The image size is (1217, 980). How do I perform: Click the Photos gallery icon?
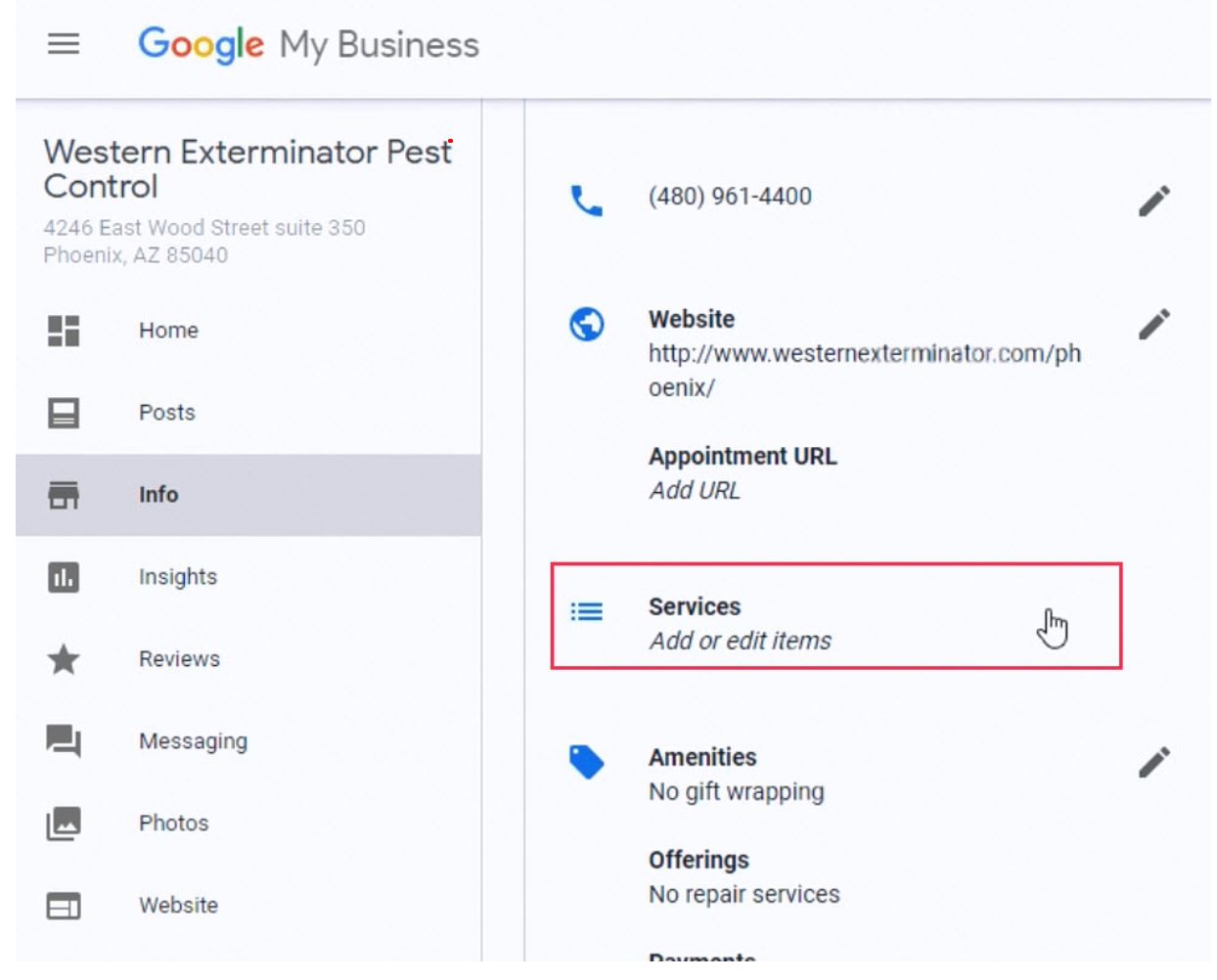pyautogui.click(x=64, y=824)
